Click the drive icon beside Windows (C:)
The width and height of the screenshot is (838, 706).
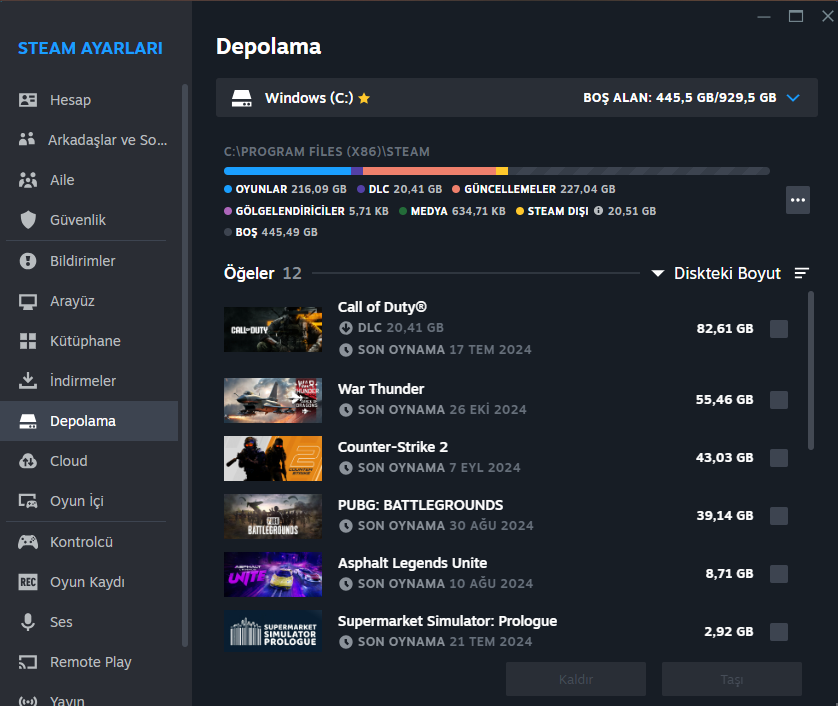[242, 98]
